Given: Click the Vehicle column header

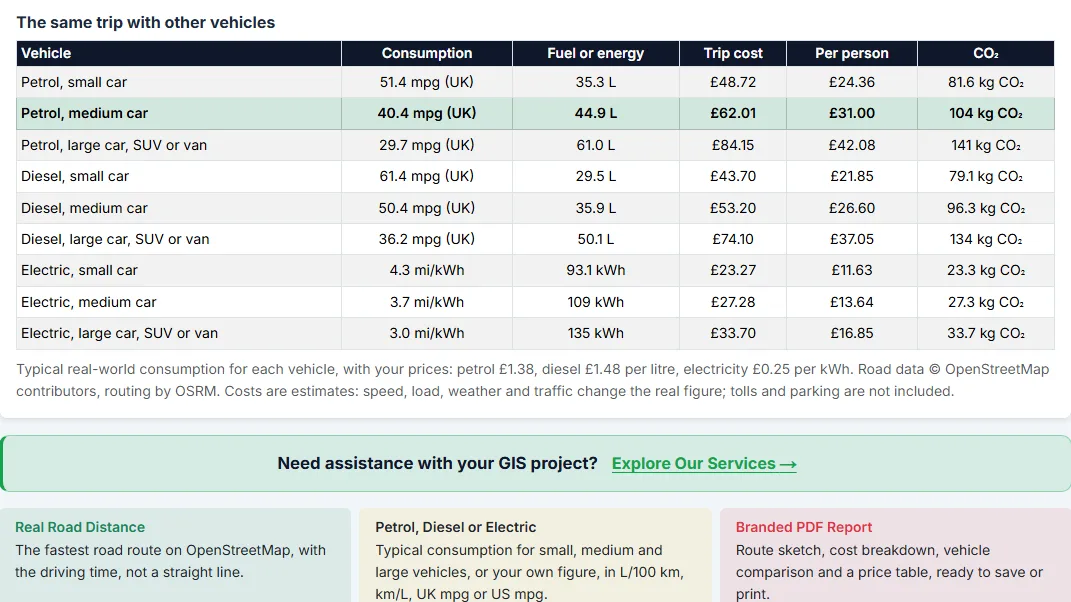Looking at the screenshot, I should (179, 53).
